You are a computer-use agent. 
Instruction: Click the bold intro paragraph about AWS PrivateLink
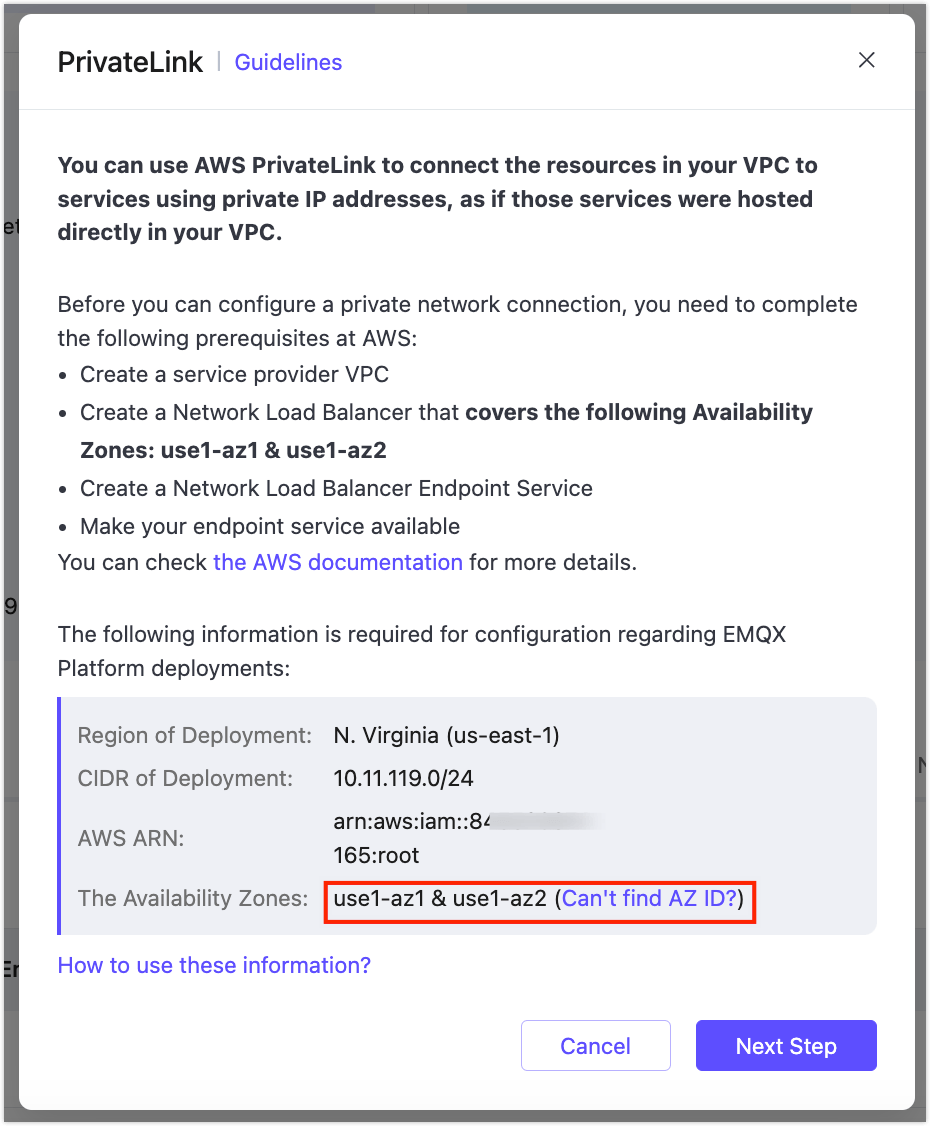(437, 199)
